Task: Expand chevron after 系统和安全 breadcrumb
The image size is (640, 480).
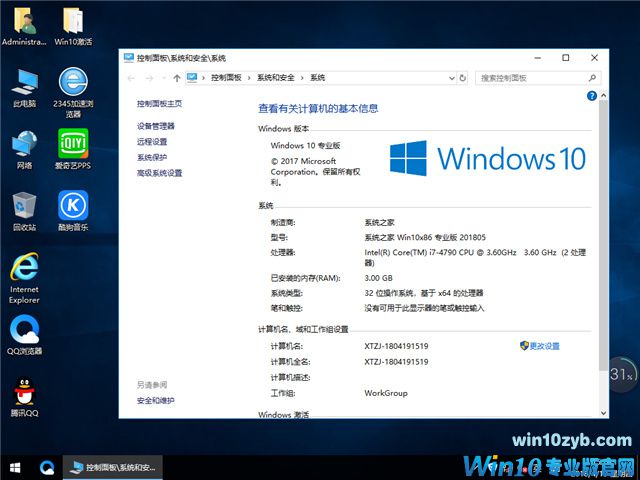Action: 302,78
